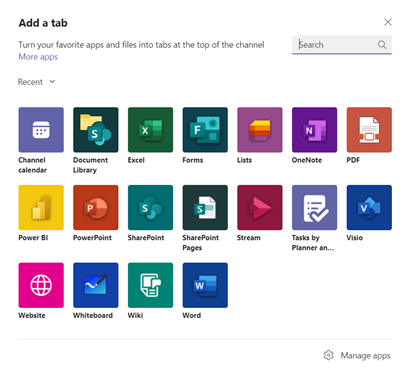Open the SharePoint Pages tile
409x377 pixels.
click(x=205, y=207)
